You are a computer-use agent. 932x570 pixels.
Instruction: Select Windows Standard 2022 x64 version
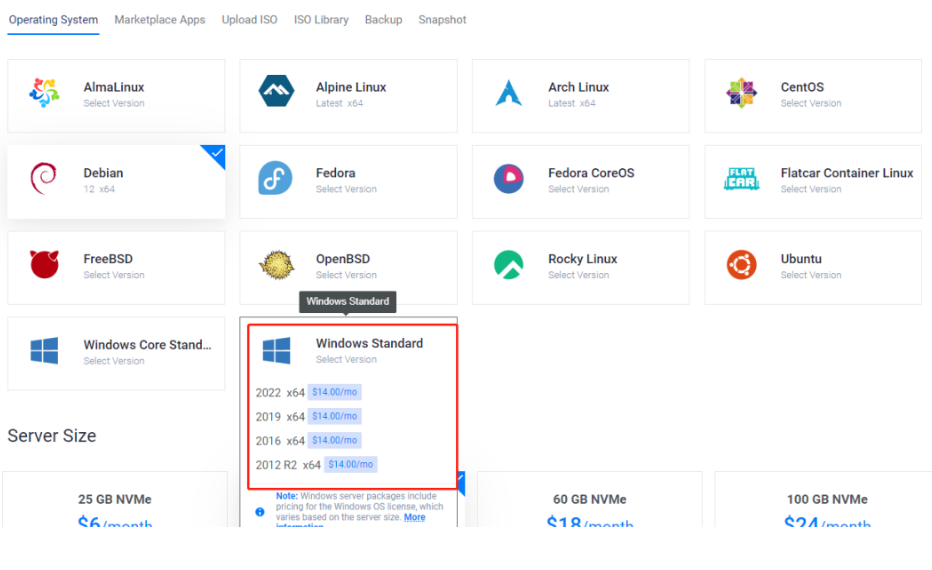click(280, 393)
